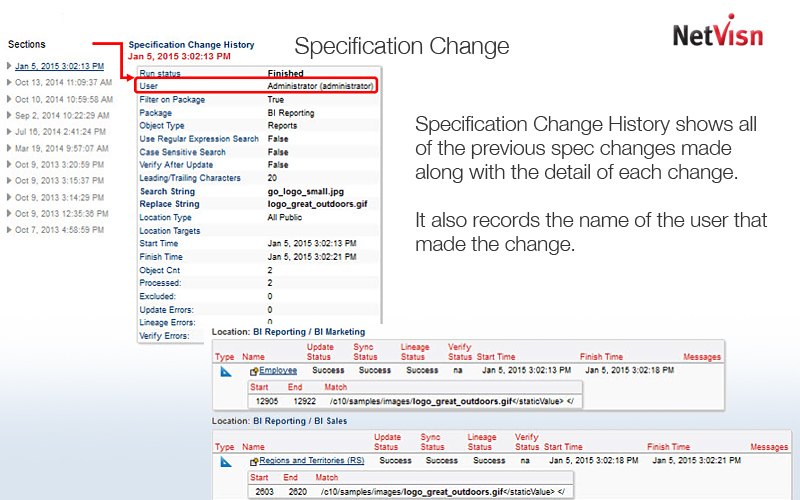Expand the Oct 10, 2014 10:59:58 AM section arrow
This screenshot has width=800, height=500.
click(9, 99)
